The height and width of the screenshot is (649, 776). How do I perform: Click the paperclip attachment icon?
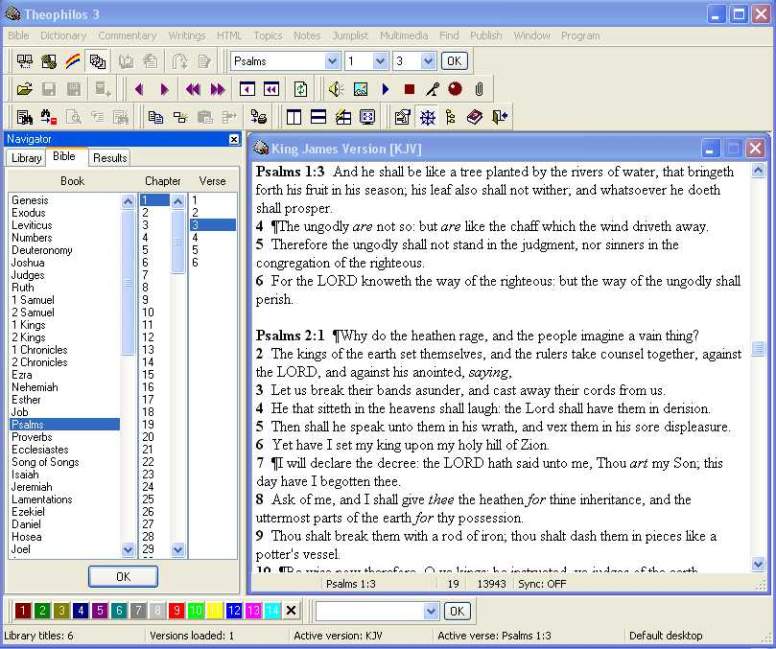[479, 89]
